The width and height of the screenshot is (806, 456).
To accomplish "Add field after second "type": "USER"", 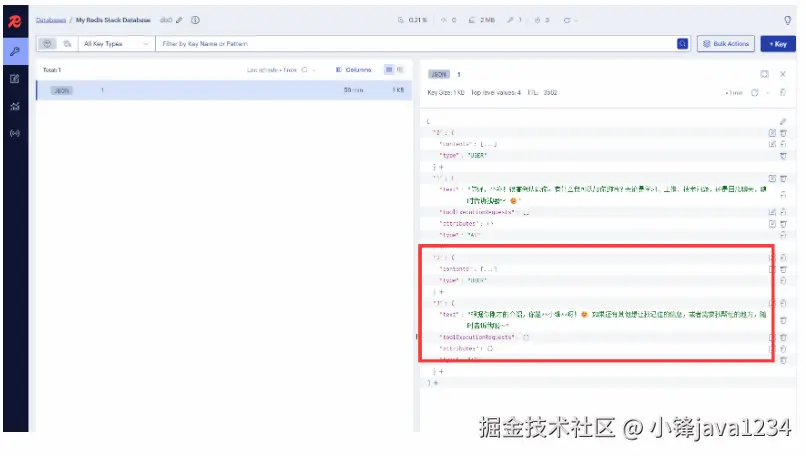I will coord(441,291).
